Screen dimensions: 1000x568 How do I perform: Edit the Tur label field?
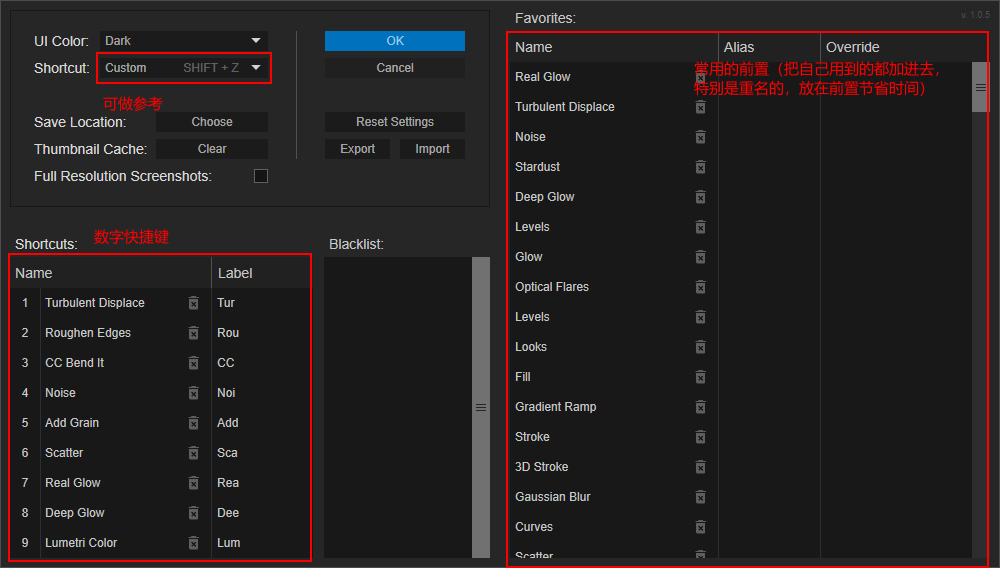coord(261,303)
